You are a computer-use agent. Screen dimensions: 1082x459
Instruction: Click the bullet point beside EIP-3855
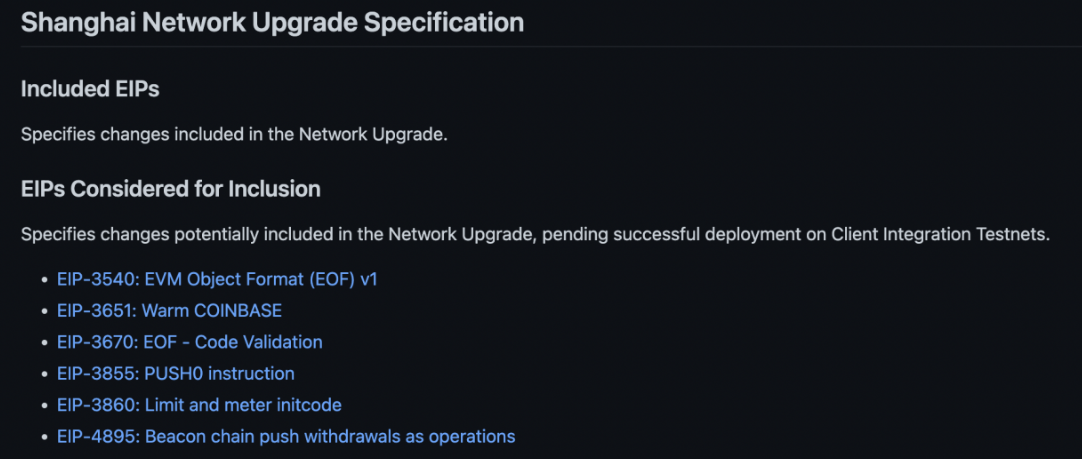pyautogui.click(x=44, y=374)
